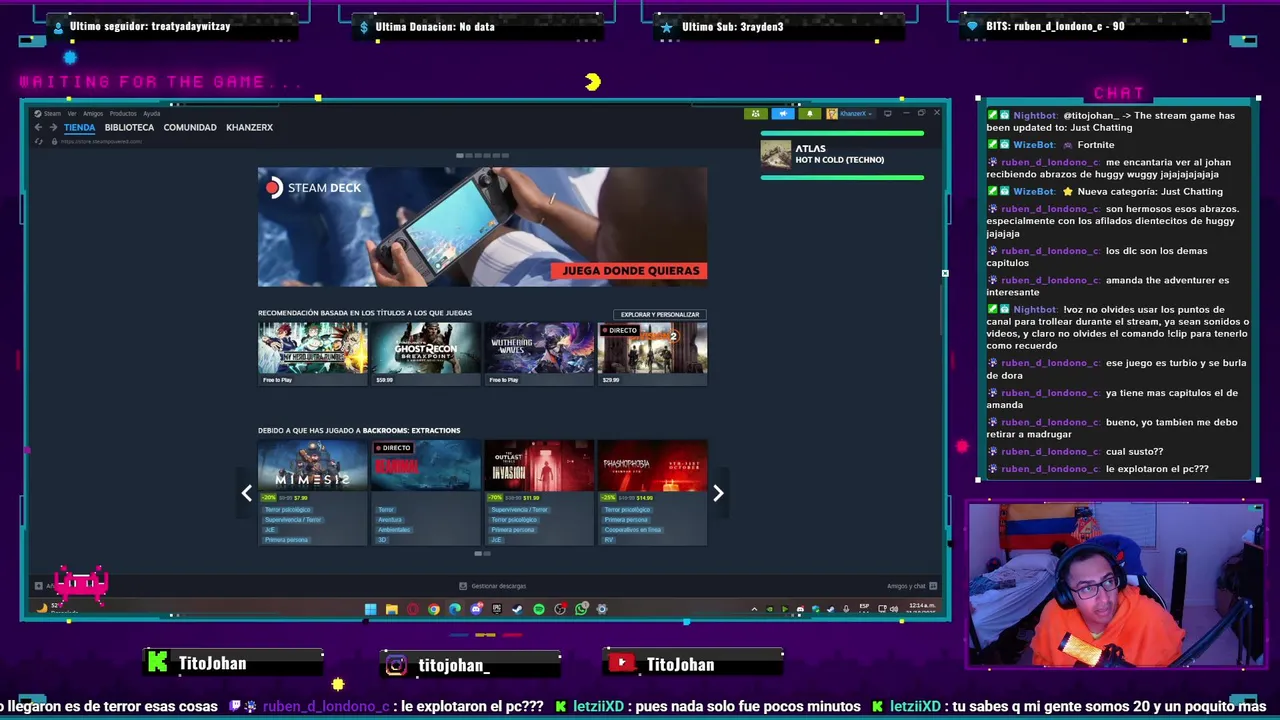Open The Division 2 game card
1280x720 pixels.
click(x=652, y=353)
